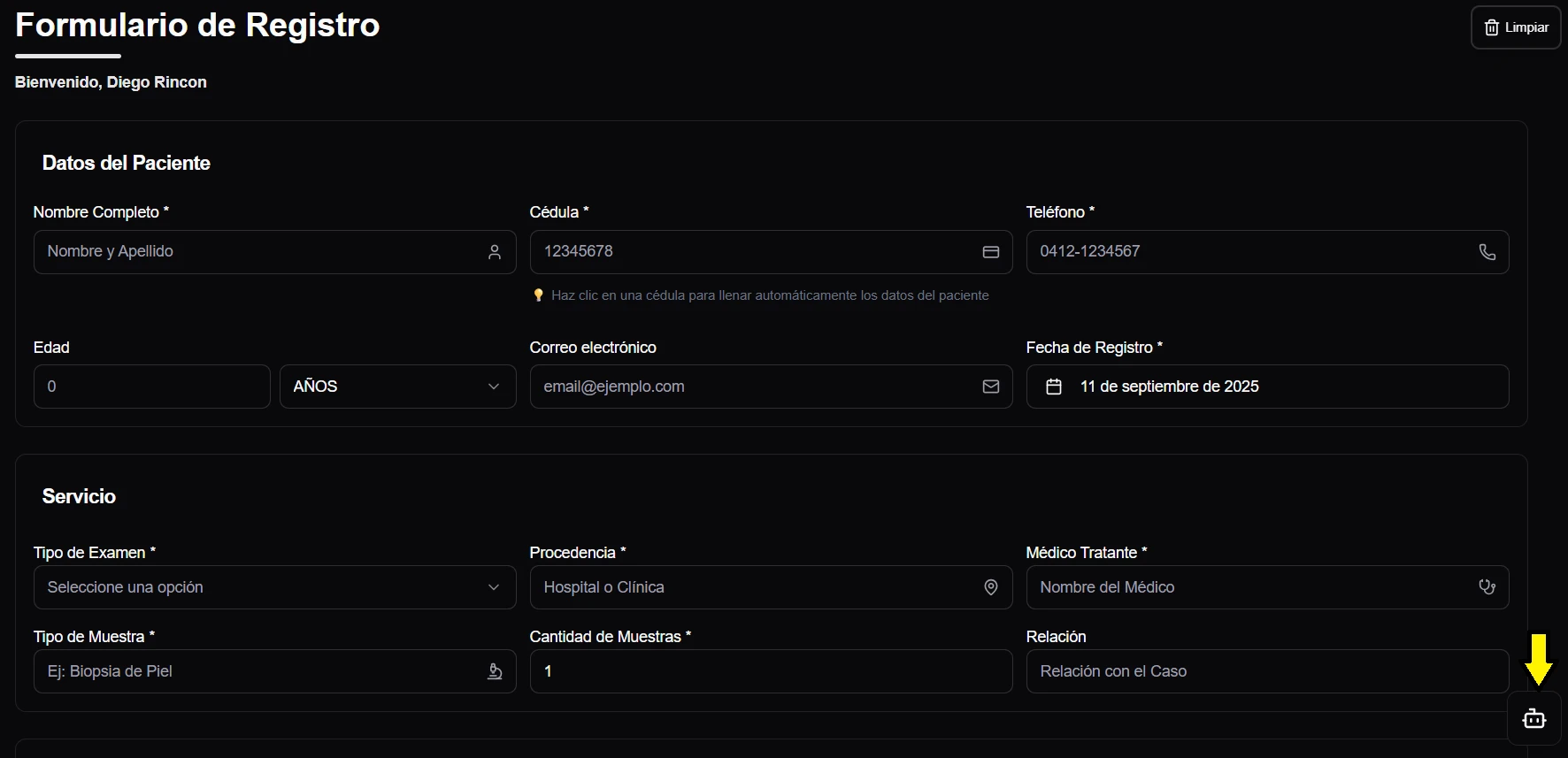Click the envelope icon in Correo electrónico

pos(991,387)
